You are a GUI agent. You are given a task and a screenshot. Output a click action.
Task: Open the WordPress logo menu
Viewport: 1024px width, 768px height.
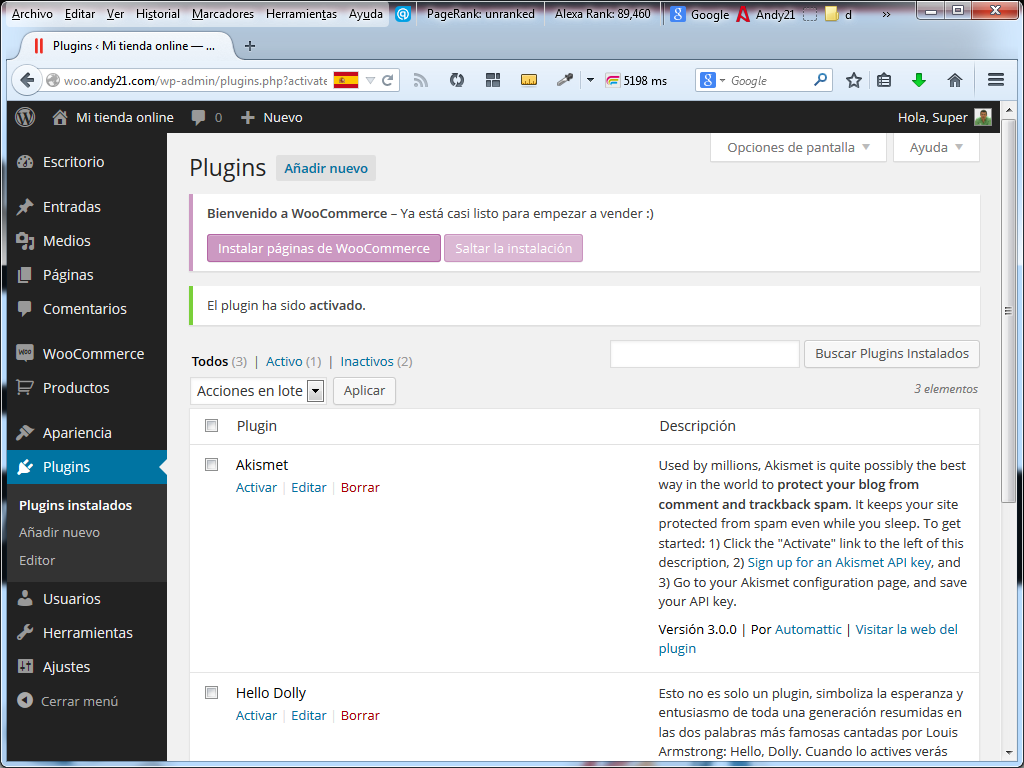coord(25,118)
